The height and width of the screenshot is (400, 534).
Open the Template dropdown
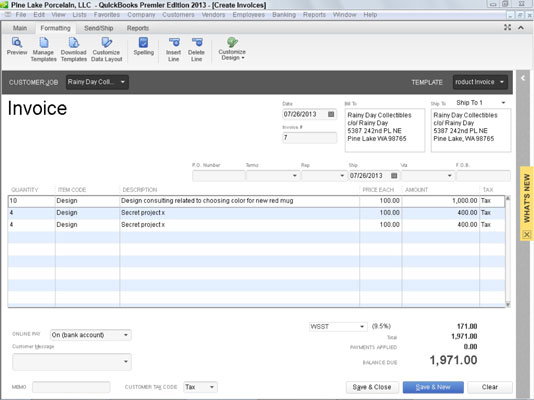pos(502,82)
